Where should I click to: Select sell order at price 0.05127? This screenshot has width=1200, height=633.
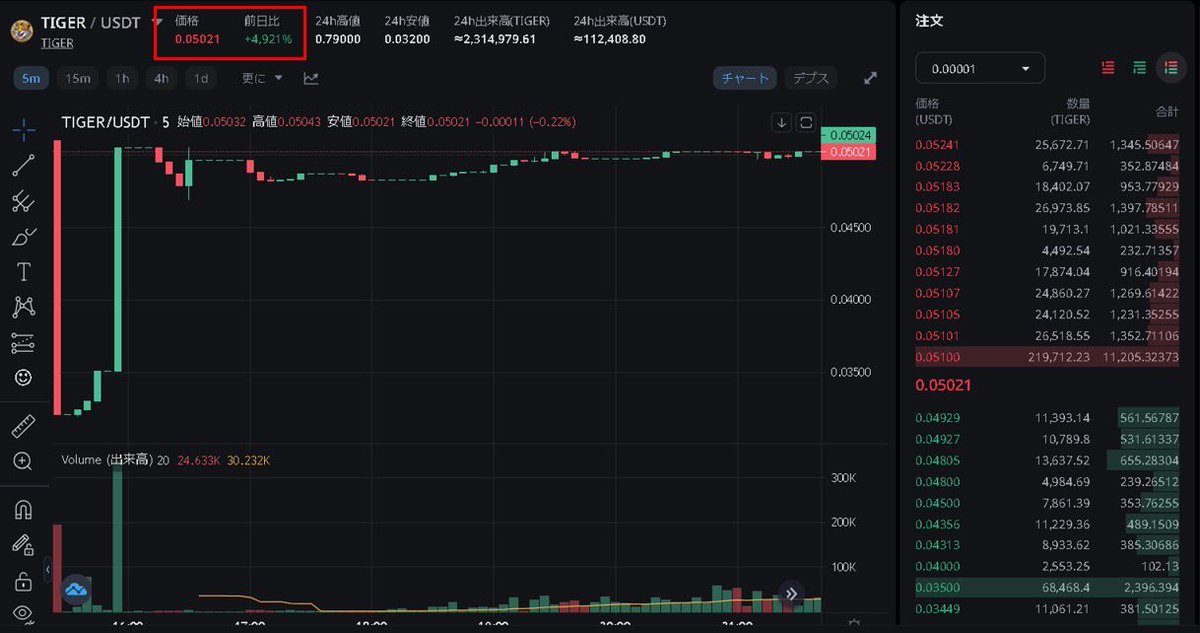click(1047, 272)
